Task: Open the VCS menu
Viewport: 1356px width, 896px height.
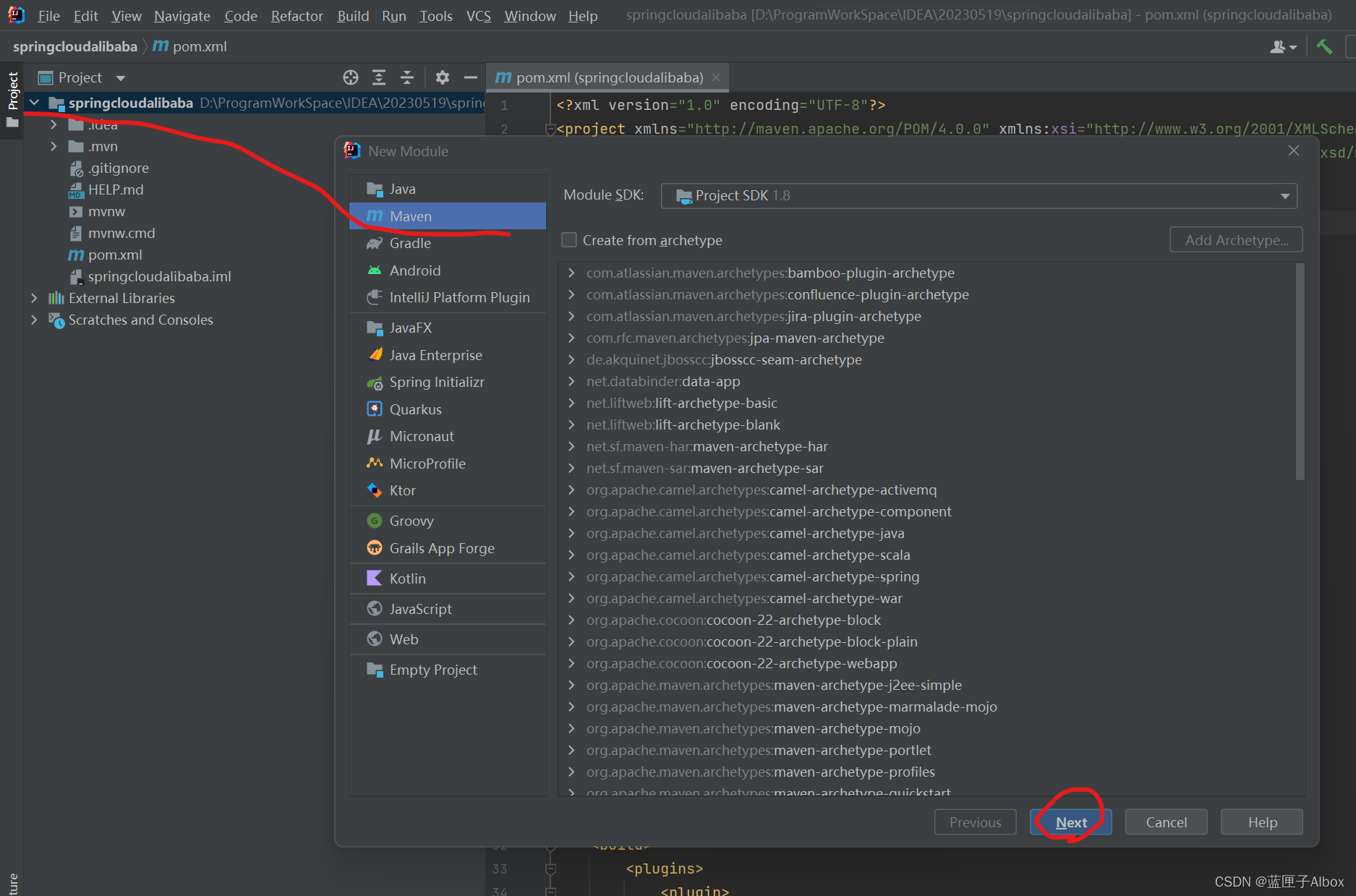Action: coord(478,16)
